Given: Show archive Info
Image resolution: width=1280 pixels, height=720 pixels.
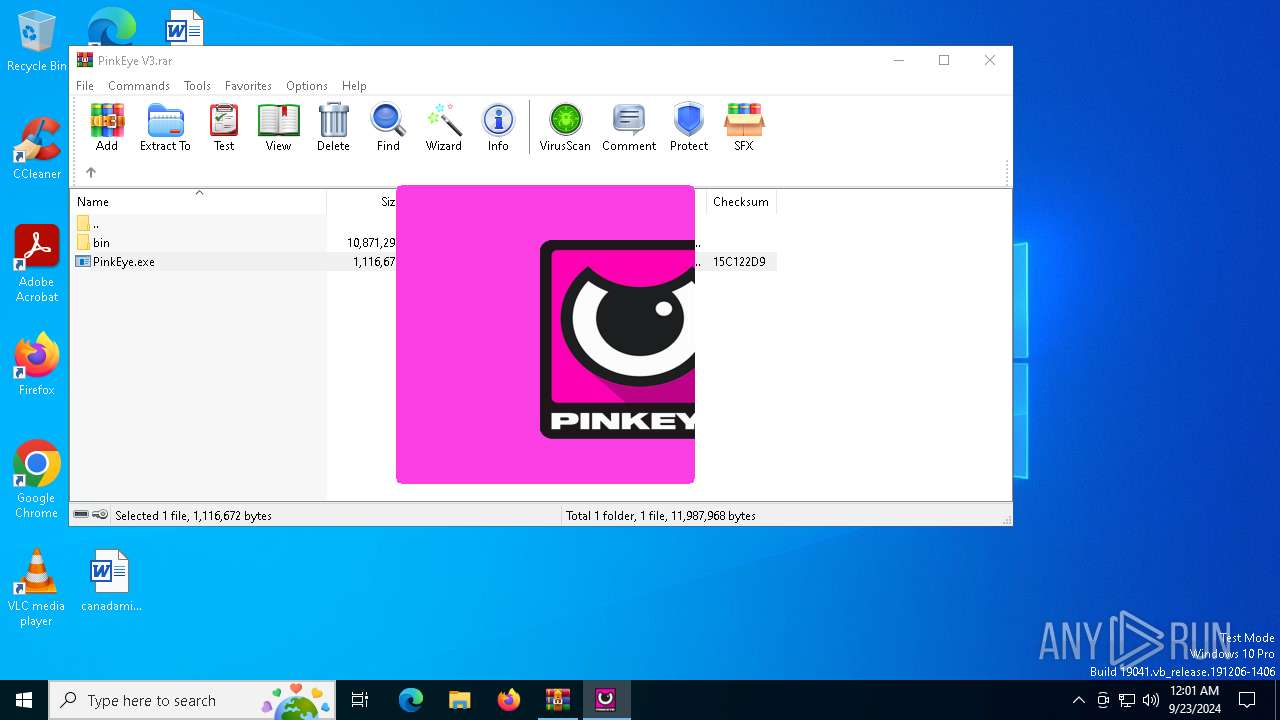Looking at the screenshot, I should click(x=498, y=127).
